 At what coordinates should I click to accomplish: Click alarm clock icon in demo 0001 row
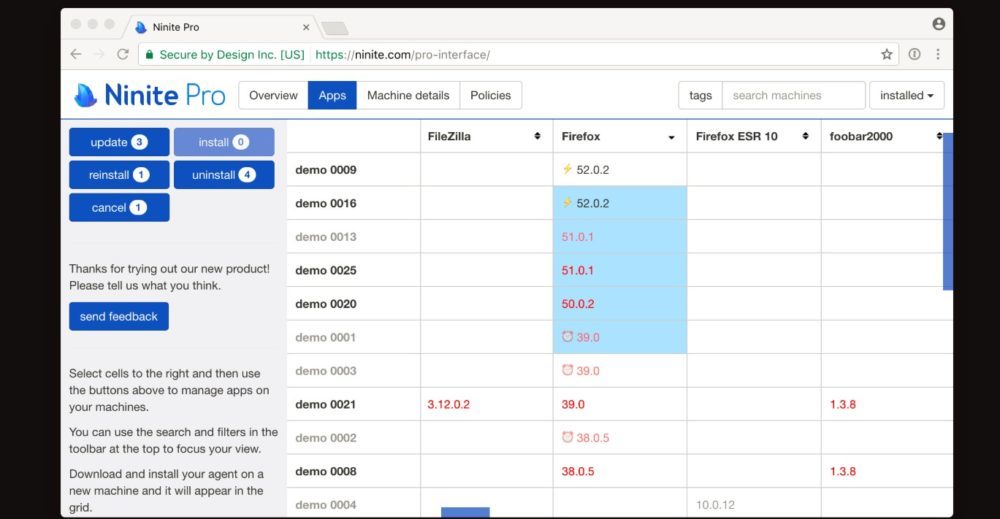tap(567, 337)
